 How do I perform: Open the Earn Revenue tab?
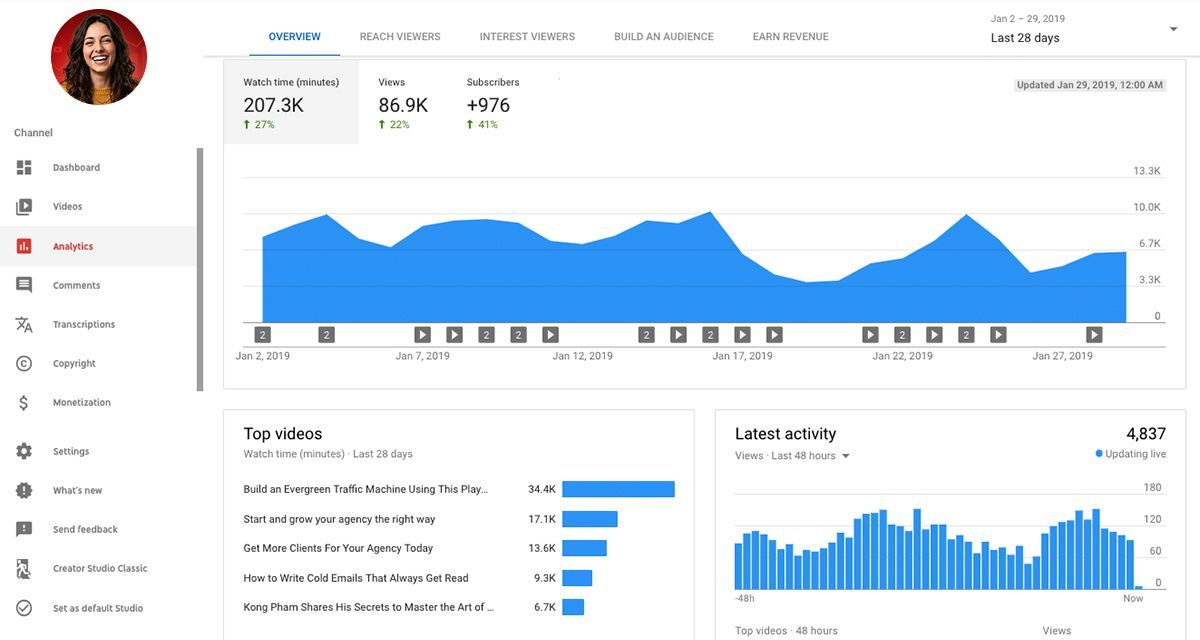coord(791,37)
